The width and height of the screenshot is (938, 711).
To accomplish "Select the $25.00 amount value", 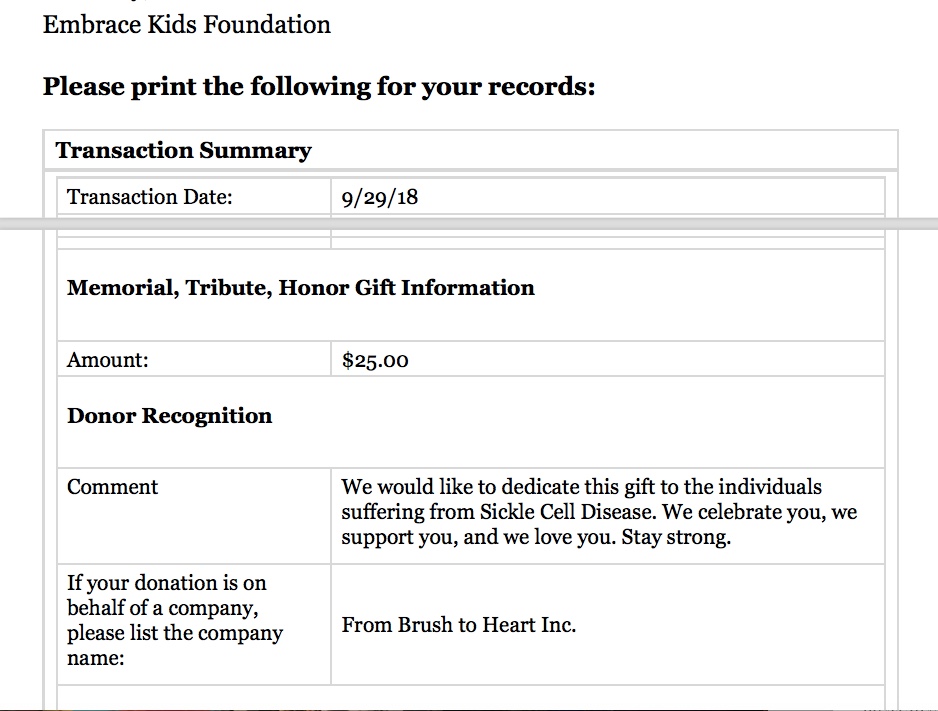I will pos(374,360).
